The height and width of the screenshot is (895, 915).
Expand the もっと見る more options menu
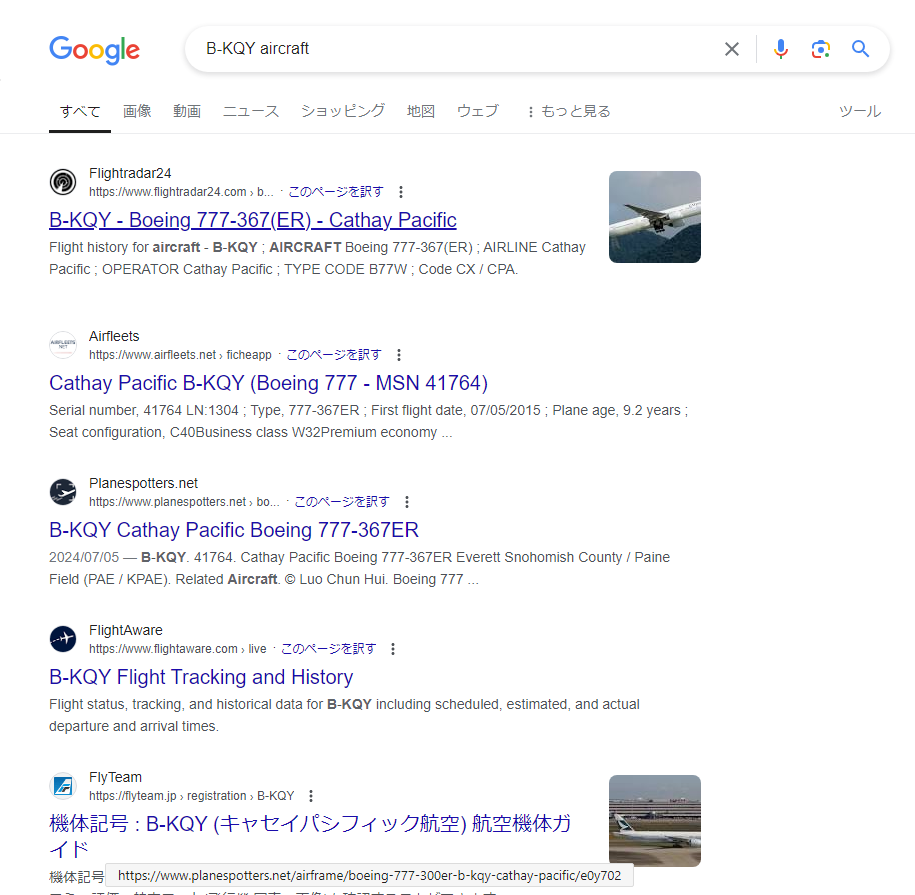pos(568,111)
